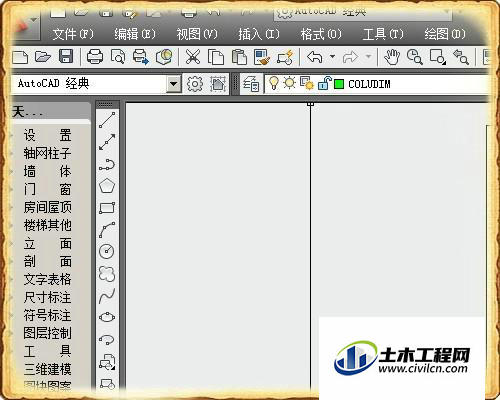This screenshot has height=400, width=500.
Task: Select the Polygon tool
Action: point(107,186)
